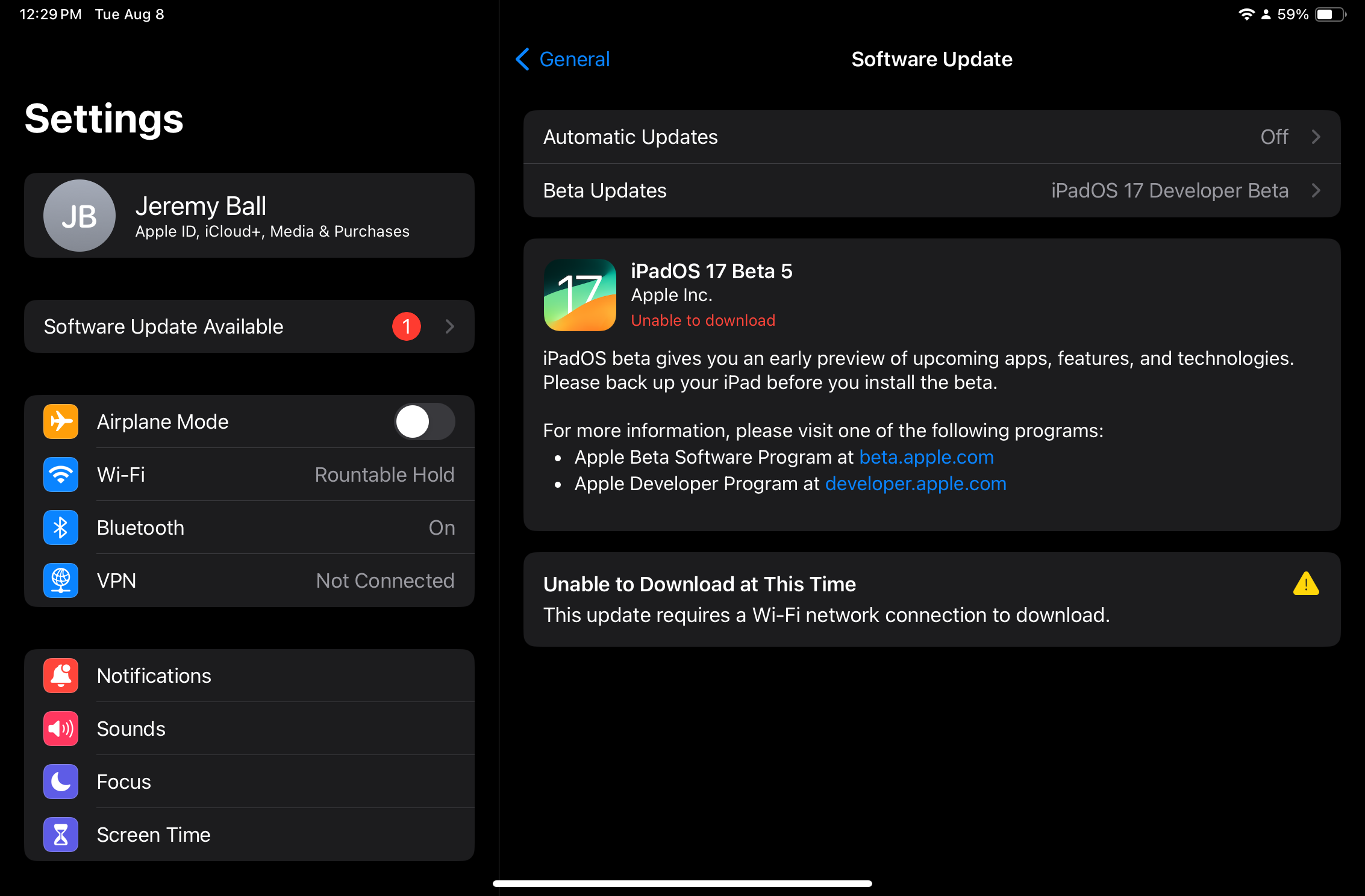Tap the Settings heading
1365x896 pixels.
[104, 119]
